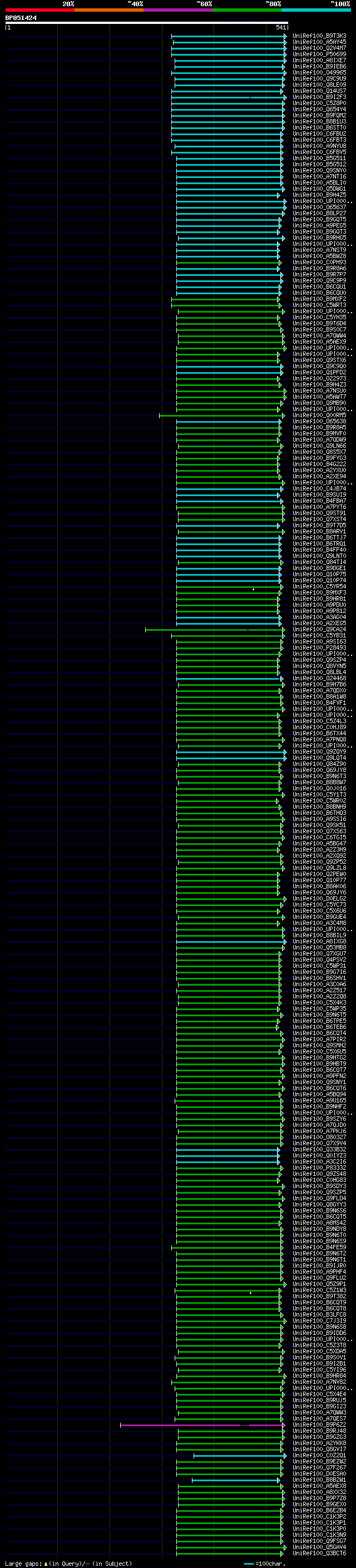Screen dimensions: 356x1568
Task: Open hit UniRef100_Q84TI4
Action: 319,562
